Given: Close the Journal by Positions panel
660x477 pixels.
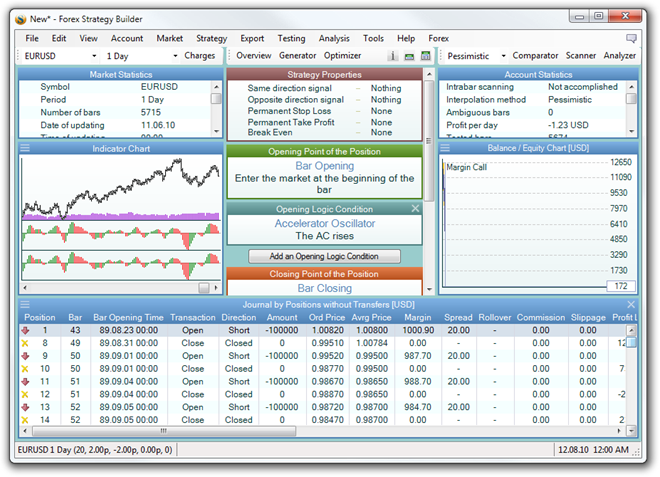Looking at the screenshot, I should point(631,304).
